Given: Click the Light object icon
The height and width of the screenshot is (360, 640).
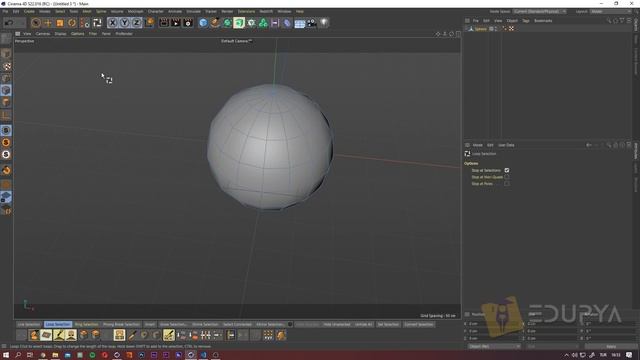Looking at the screenshot, I should (324, 23).
